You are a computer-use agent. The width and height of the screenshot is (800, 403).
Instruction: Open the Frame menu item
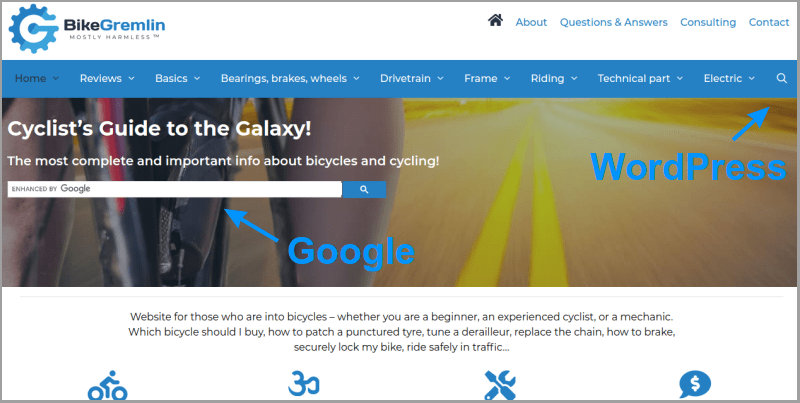coord(487,79)
